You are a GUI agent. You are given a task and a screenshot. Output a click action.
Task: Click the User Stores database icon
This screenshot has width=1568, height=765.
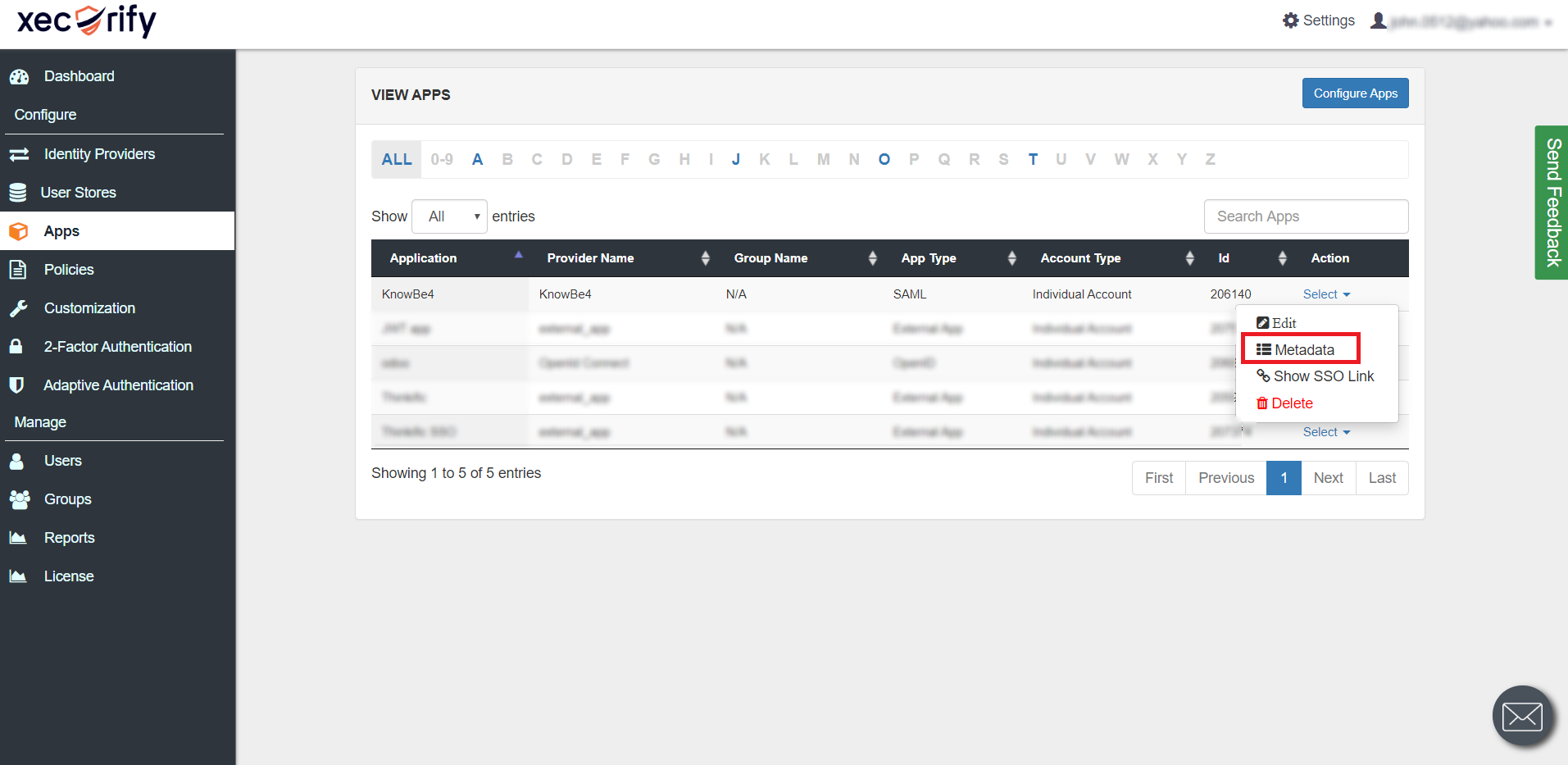click(18, 193)
